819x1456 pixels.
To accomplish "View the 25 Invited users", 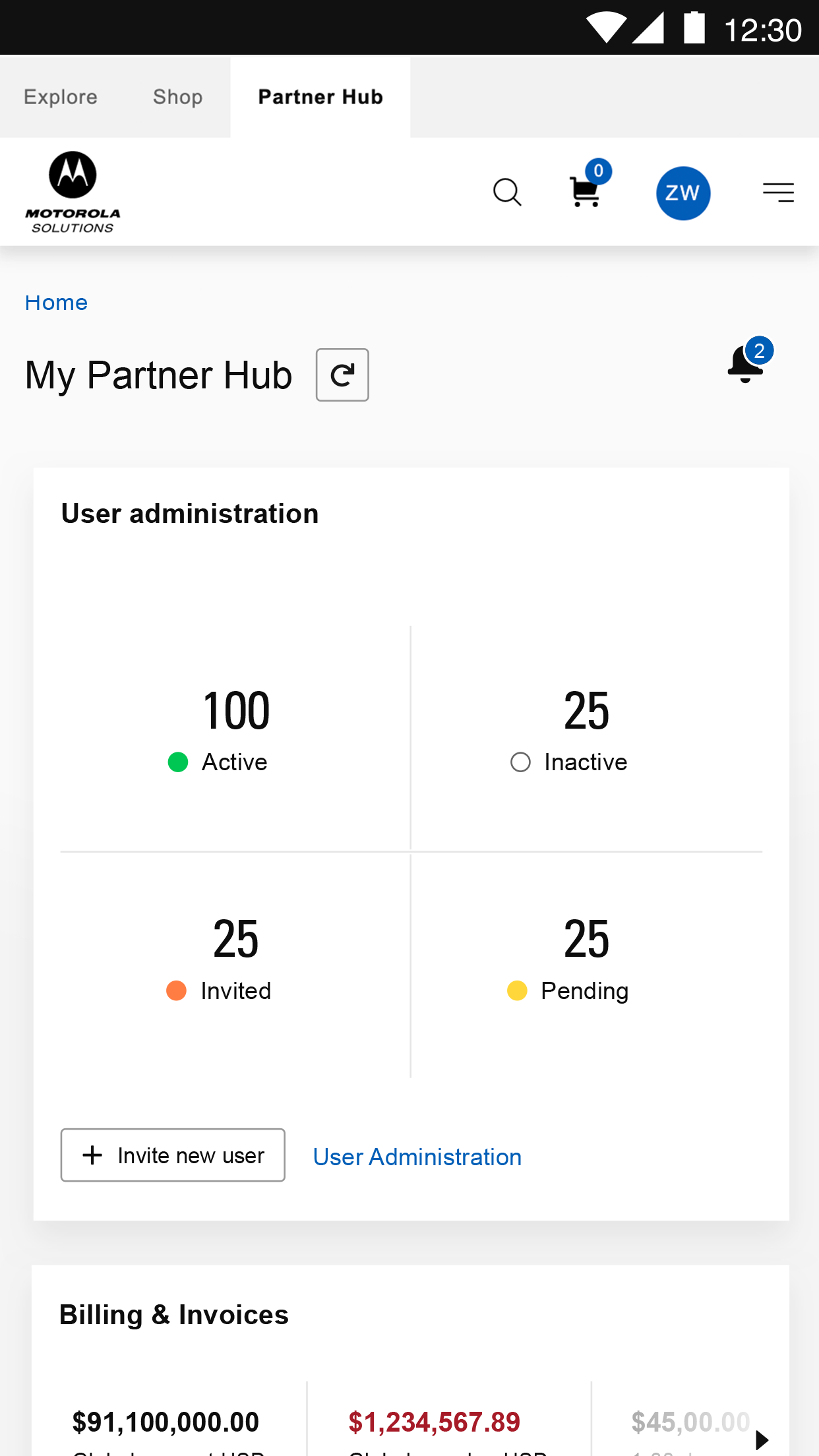I will (235, 960).
